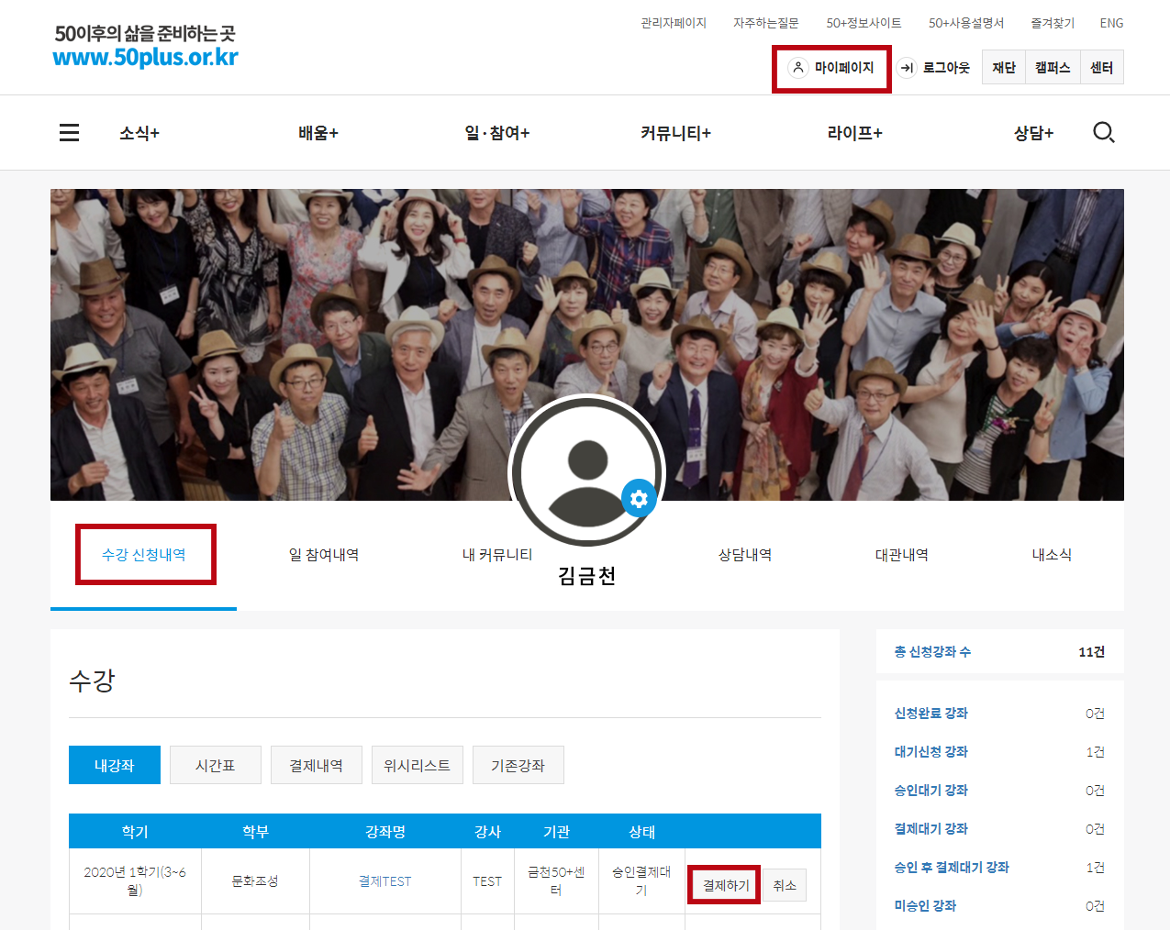
Task: Open the 배움+ menu
Action: pos(318,133)
